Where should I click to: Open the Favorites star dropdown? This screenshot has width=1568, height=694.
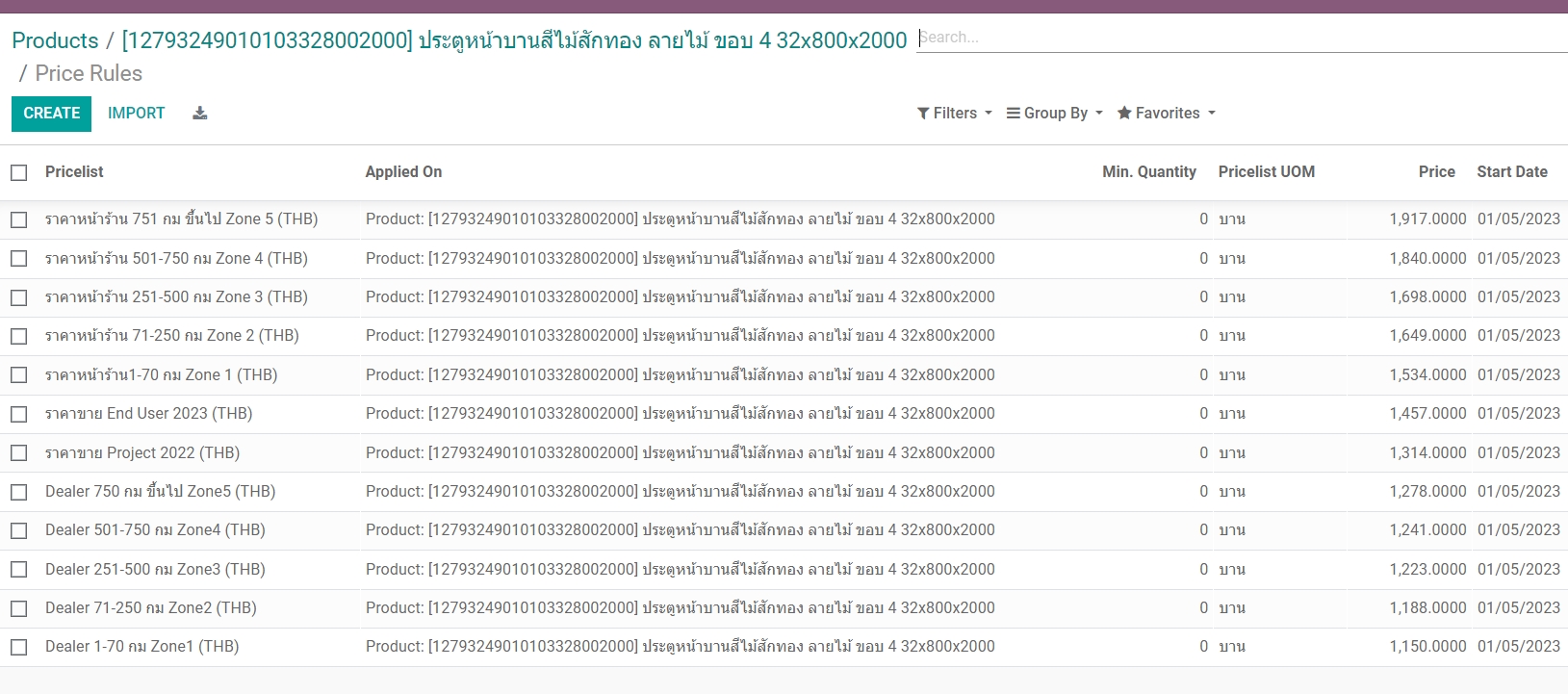point(1166,114)
